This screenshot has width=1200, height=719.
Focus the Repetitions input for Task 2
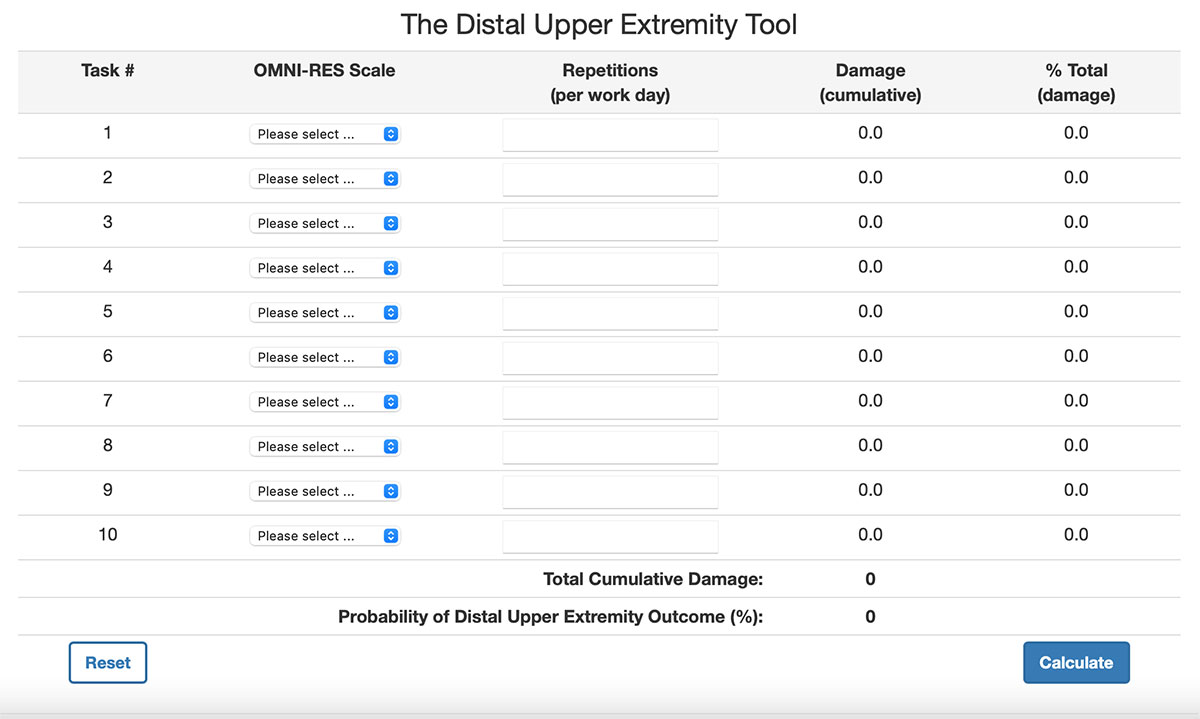(x=610, y=180)
